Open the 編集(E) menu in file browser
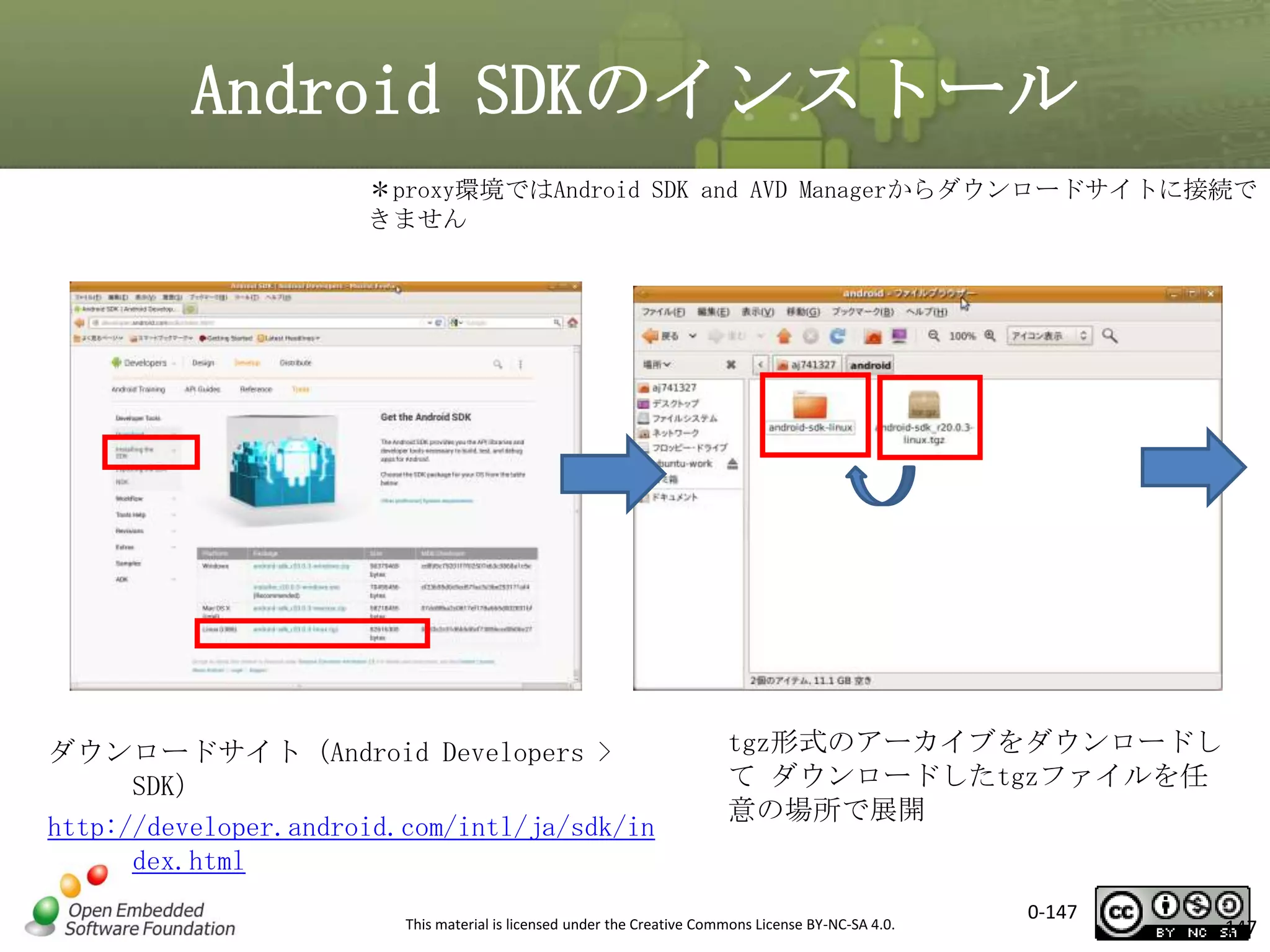 tap(713, 312)
